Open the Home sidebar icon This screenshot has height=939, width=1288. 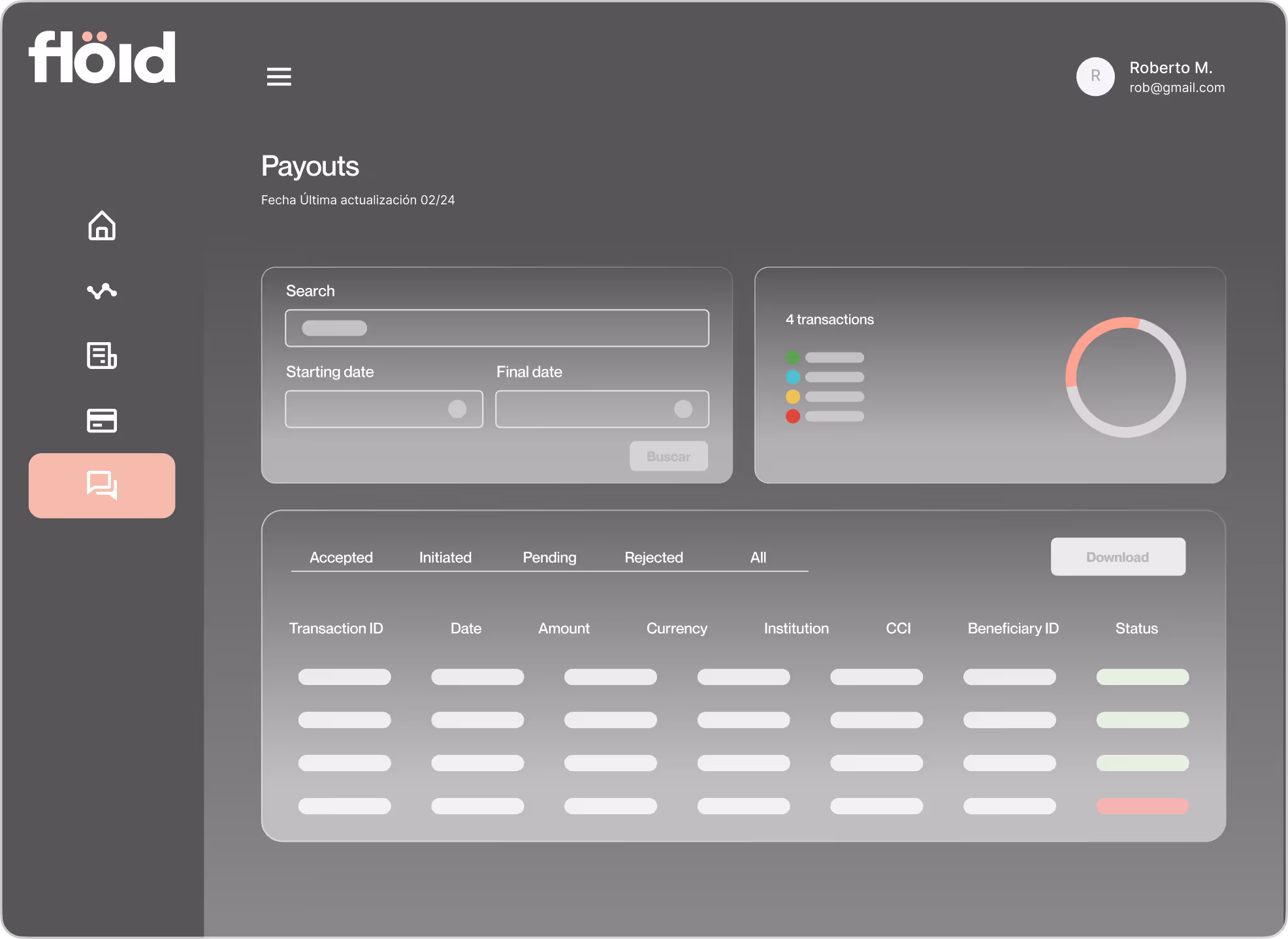pos(102,225)
